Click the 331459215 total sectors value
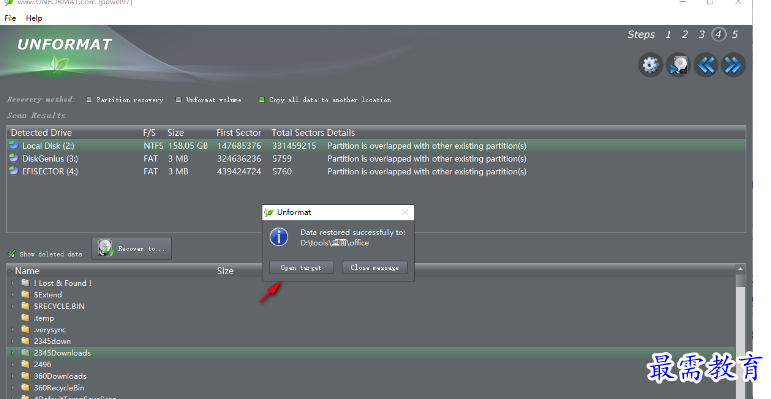The height and width of the screenshot is (399, 771). 294,146
